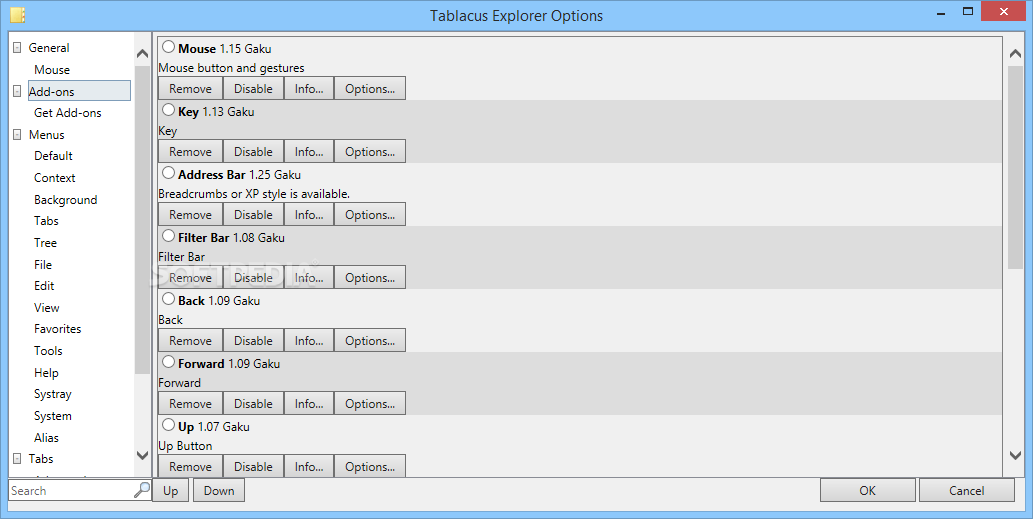Open the Systray menu settings
Viewport: 1033px width, 519px height.
(53, 394)
